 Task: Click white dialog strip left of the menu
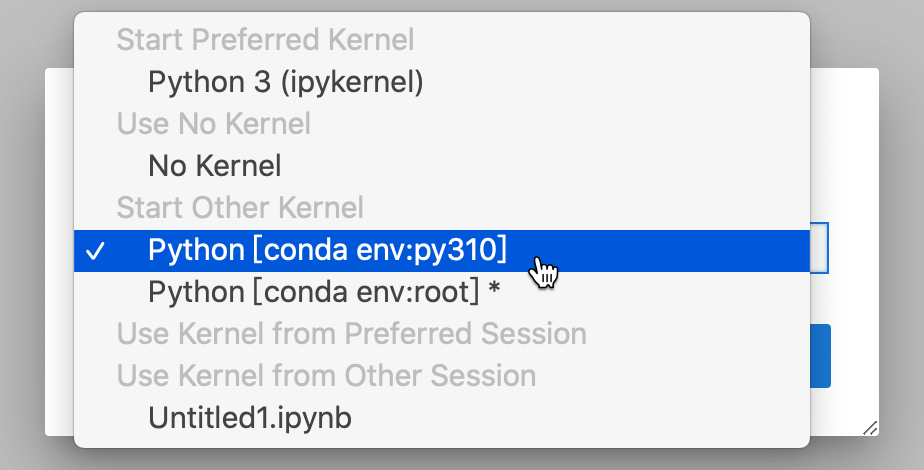tap(60, 250)
